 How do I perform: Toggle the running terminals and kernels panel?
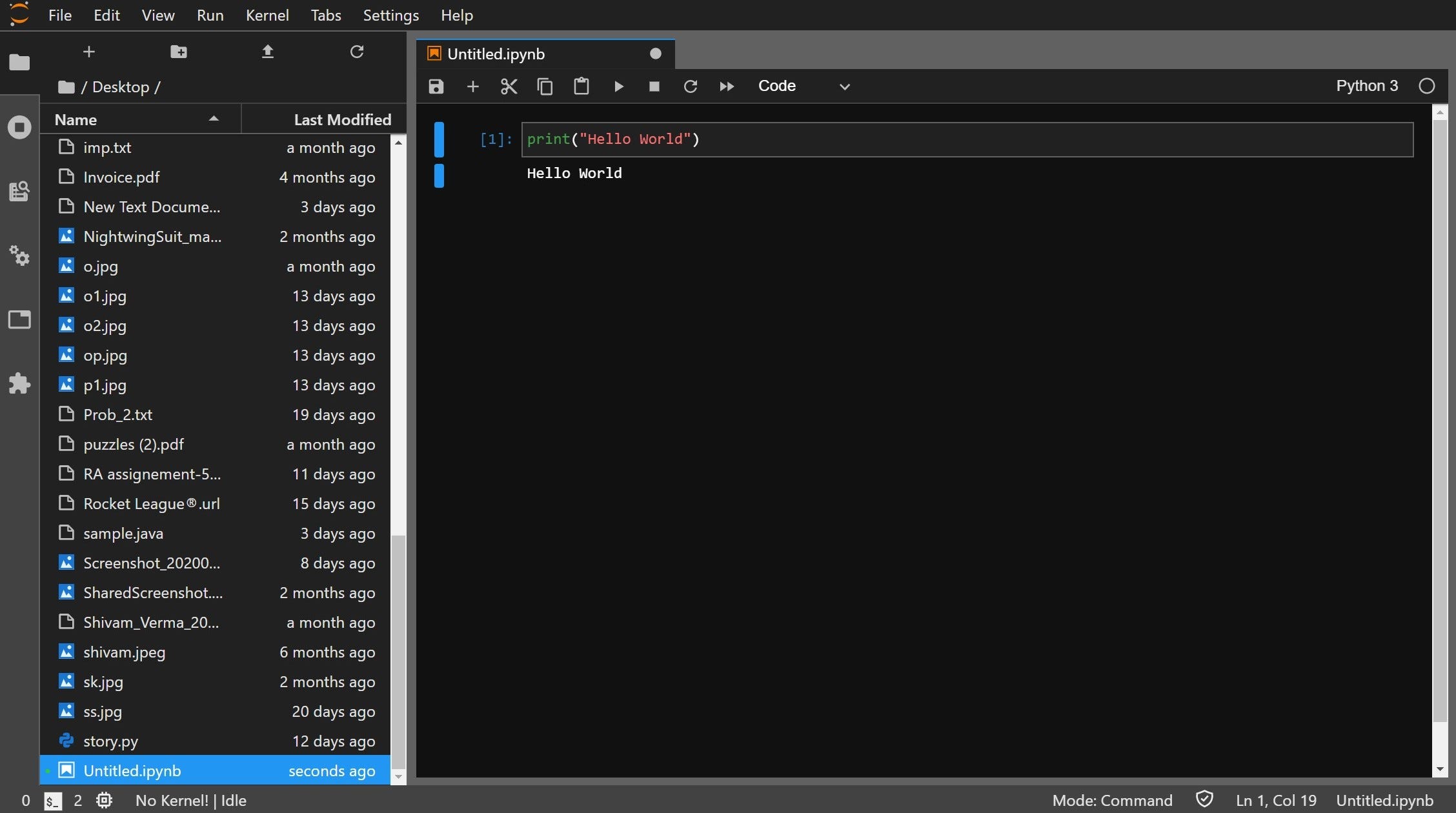(19, 127)
